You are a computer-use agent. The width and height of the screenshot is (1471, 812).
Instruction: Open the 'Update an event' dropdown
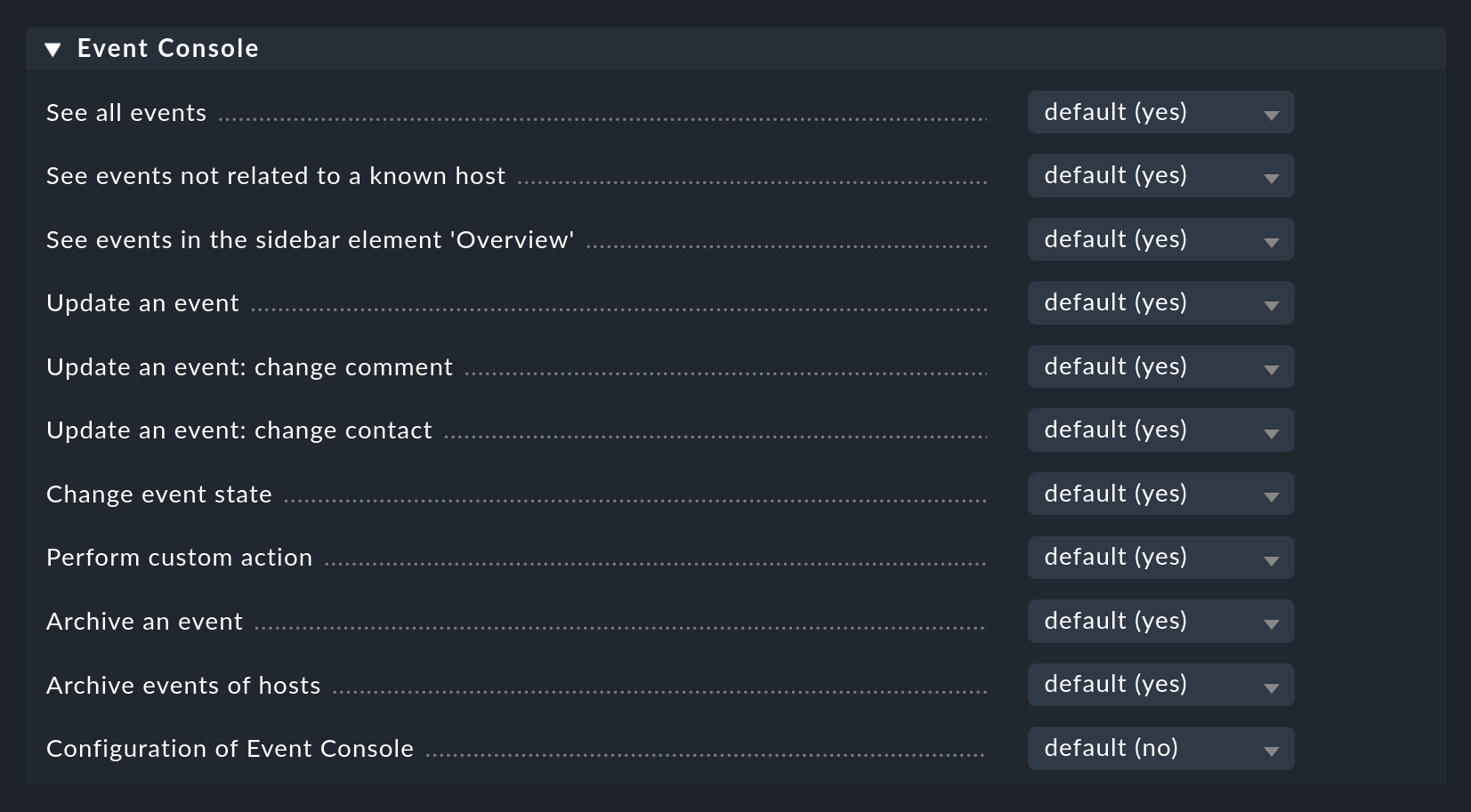pos(1160,302)
